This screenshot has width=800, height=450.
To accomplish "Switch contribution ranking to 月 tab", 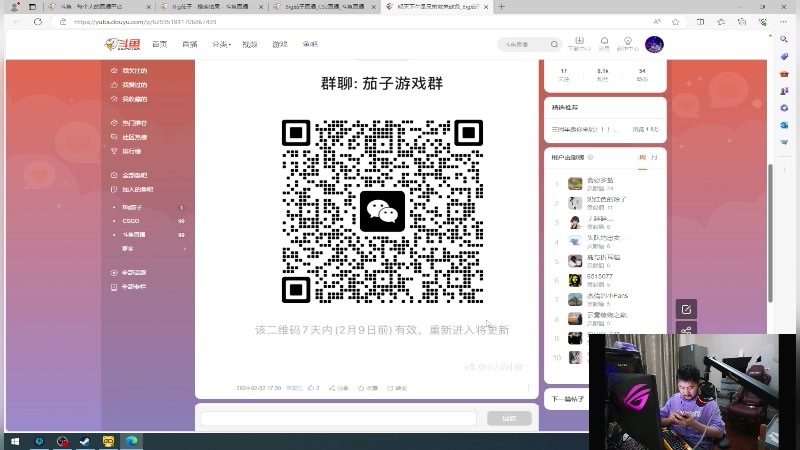I will coord(654,158).
